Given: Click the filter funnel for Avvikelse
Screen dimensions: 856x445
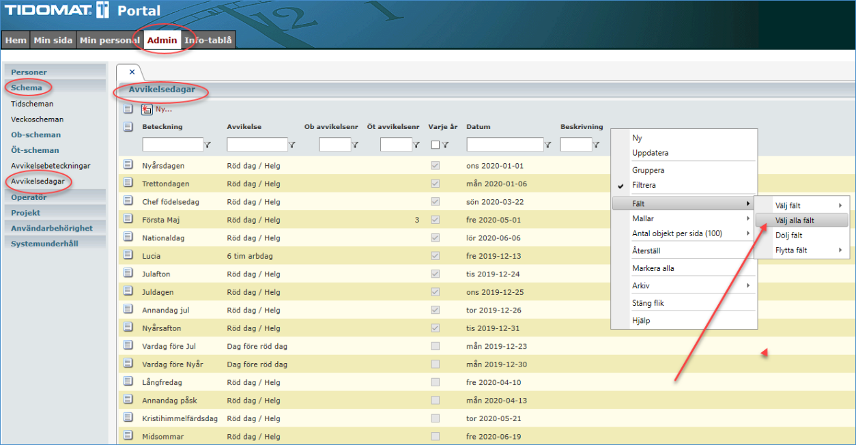Looking at the screenshot, I should point(292,145).
